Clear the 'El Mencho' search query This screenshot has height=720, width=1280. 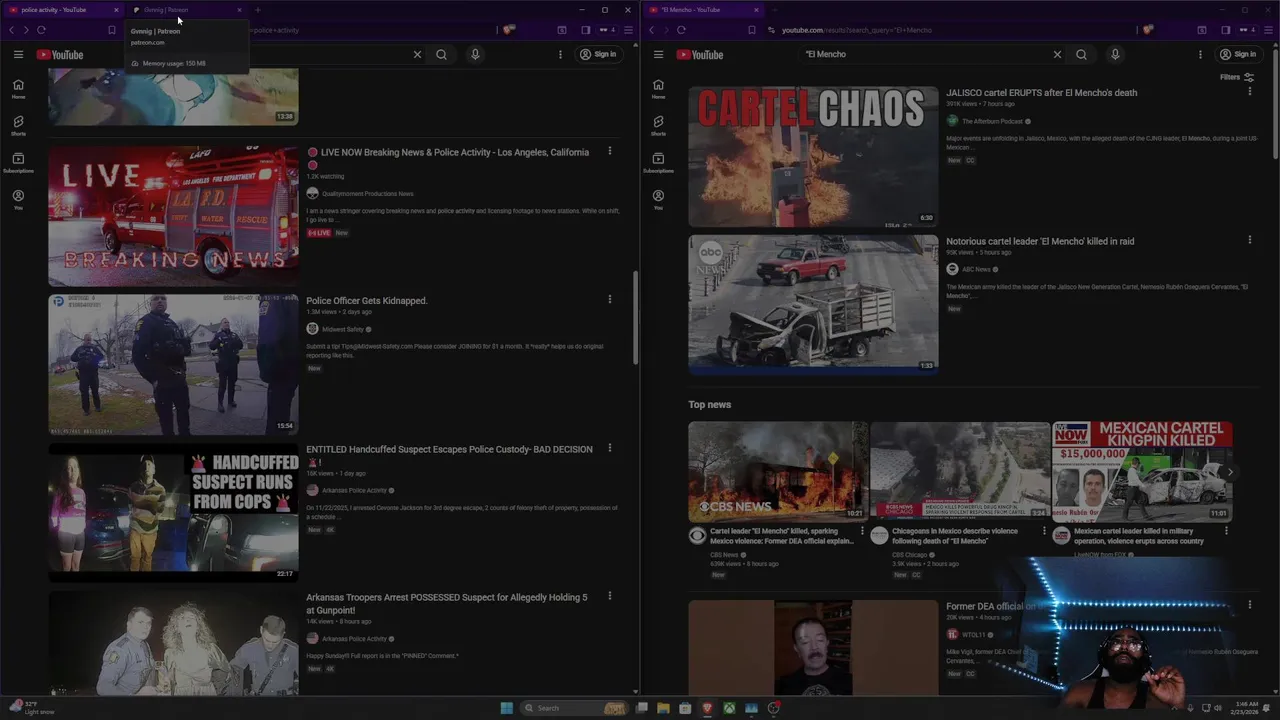[x=1057, y=54]
